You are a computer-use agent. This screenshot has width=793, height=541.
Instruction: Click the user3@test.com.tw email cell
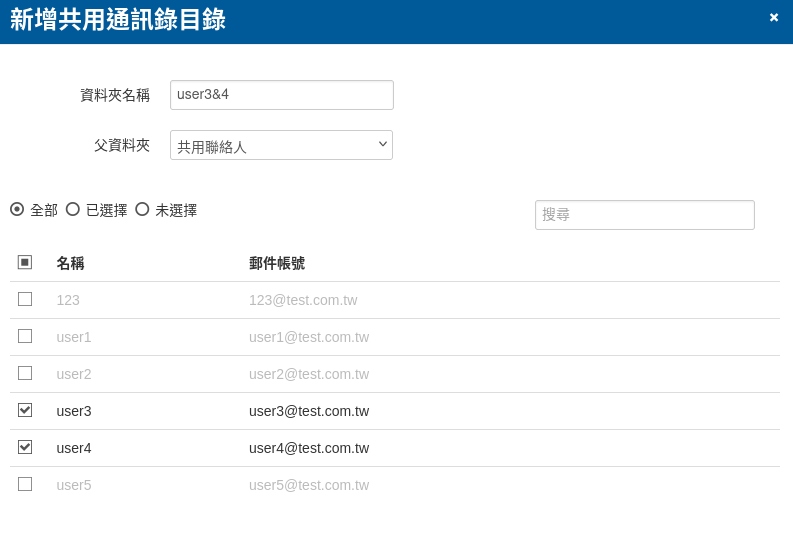point(309,411)
